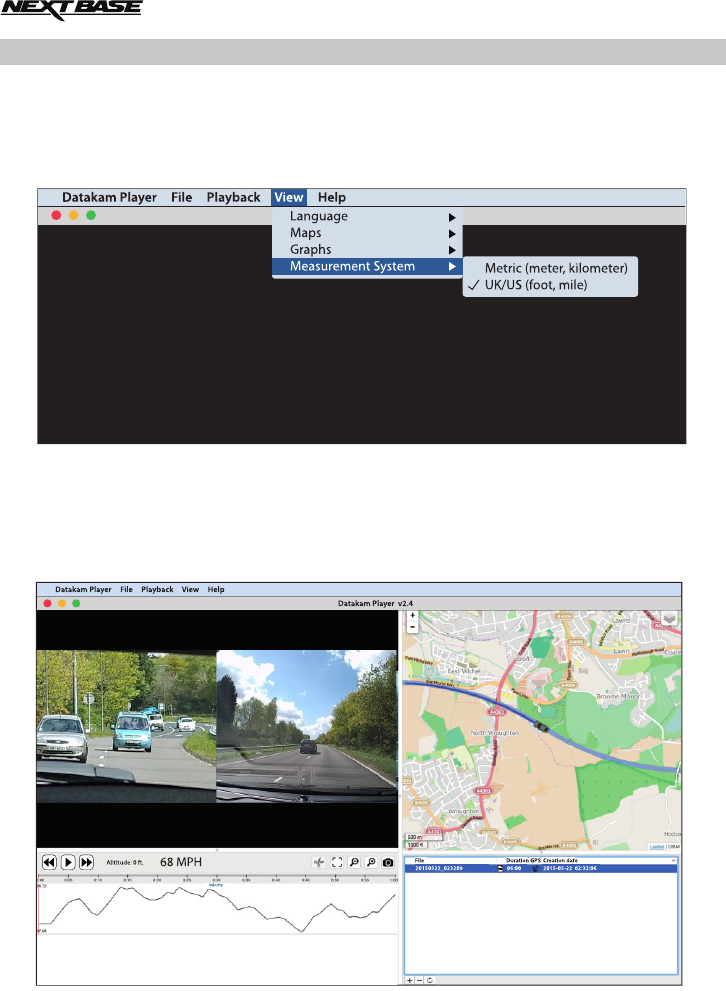The height and width of the screenshot is (991, 726).
Task: Open the File menu in the window with open View menu
Action: (181, 197)
